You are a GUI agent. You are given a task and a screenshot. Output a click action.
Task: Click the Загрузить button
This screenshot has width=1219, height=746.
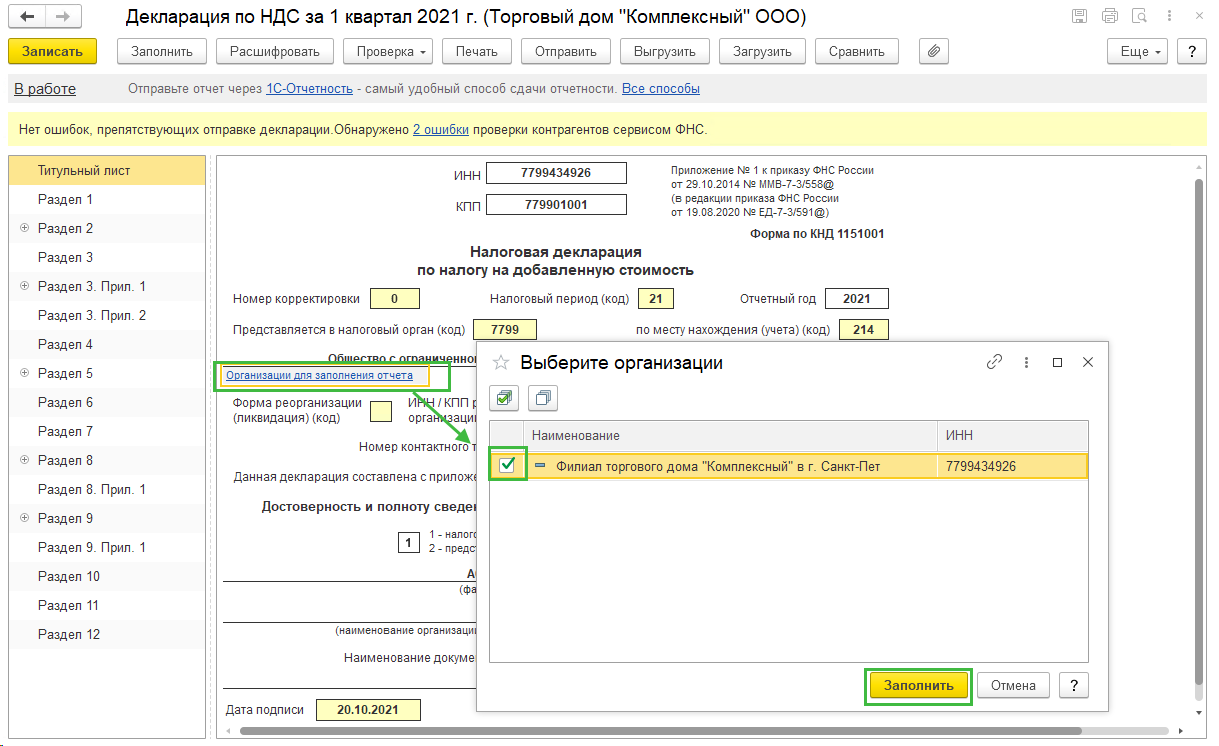tap(762, 51)
